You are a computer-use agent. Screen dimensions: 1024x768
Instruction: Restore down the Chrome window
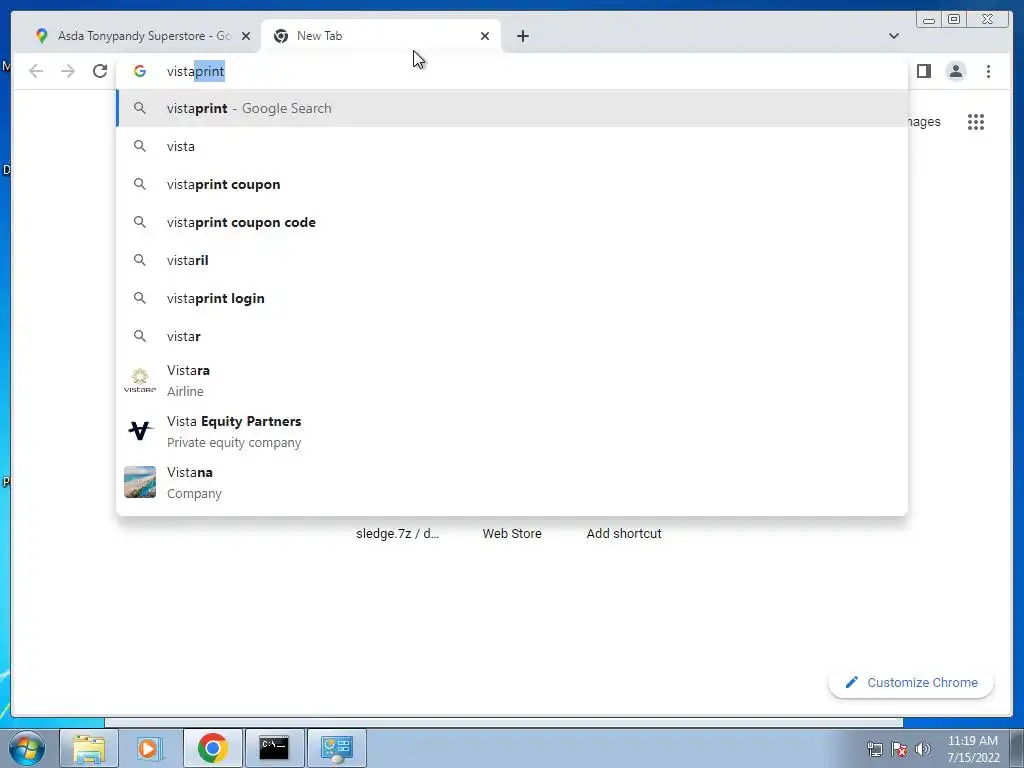point(954,20)
